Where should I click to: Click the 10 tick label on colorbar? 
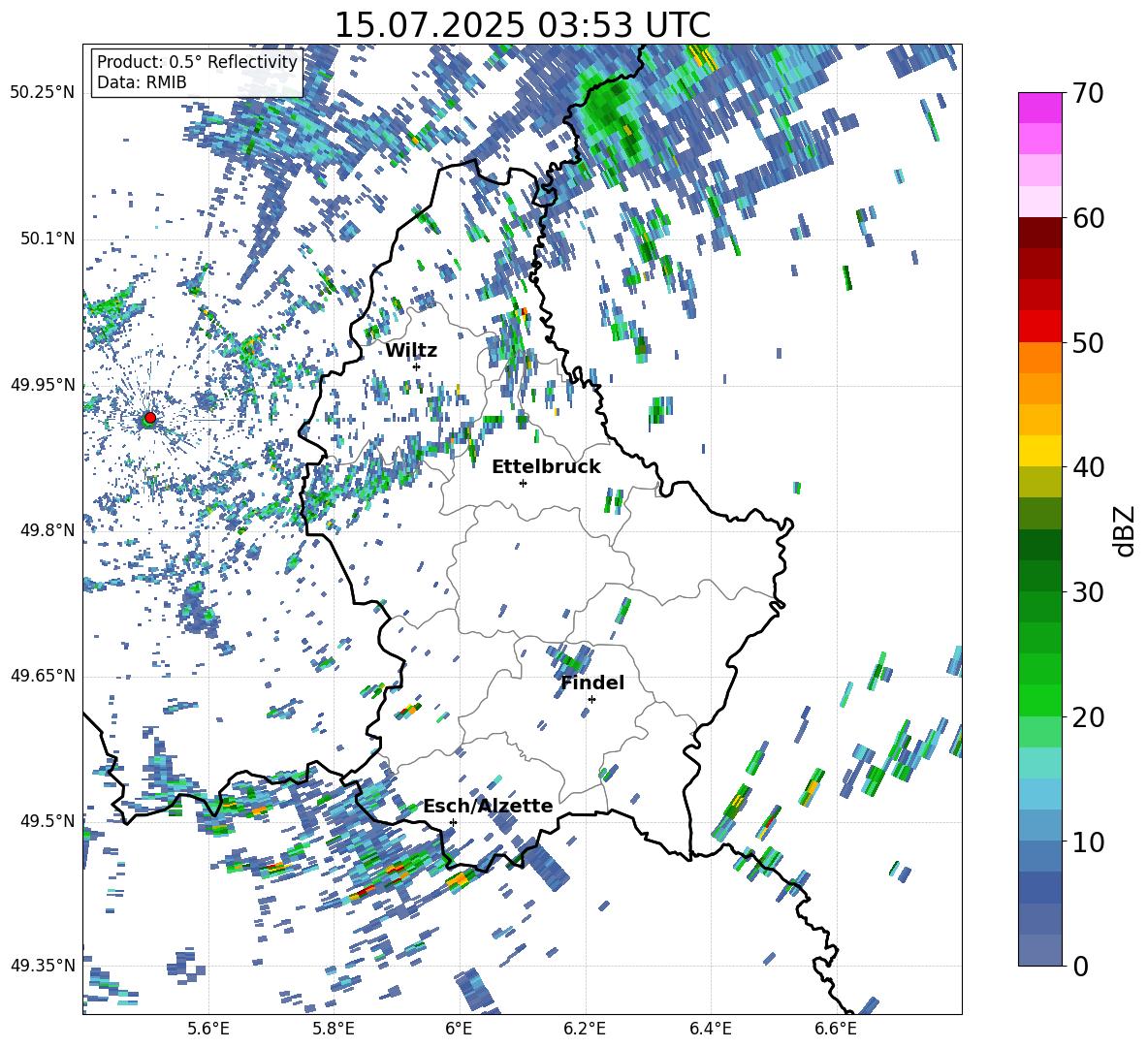coord(1088,842)
